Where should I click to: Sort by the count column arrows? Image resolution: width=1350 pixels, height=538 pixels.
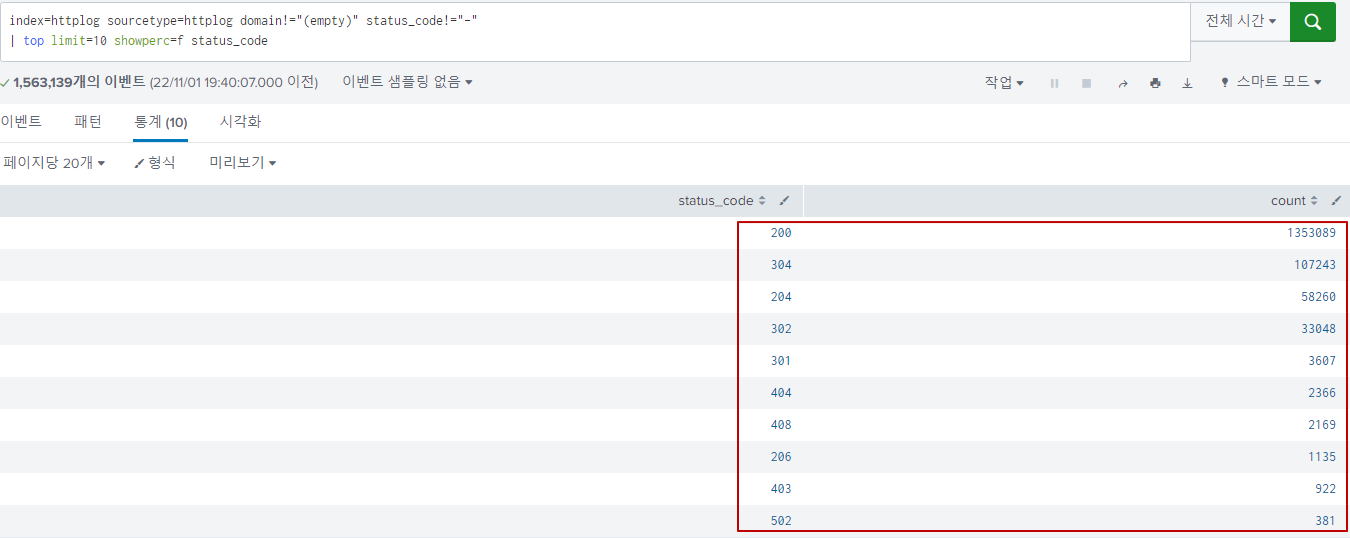pyautogui.click(x=1314, y=201)
